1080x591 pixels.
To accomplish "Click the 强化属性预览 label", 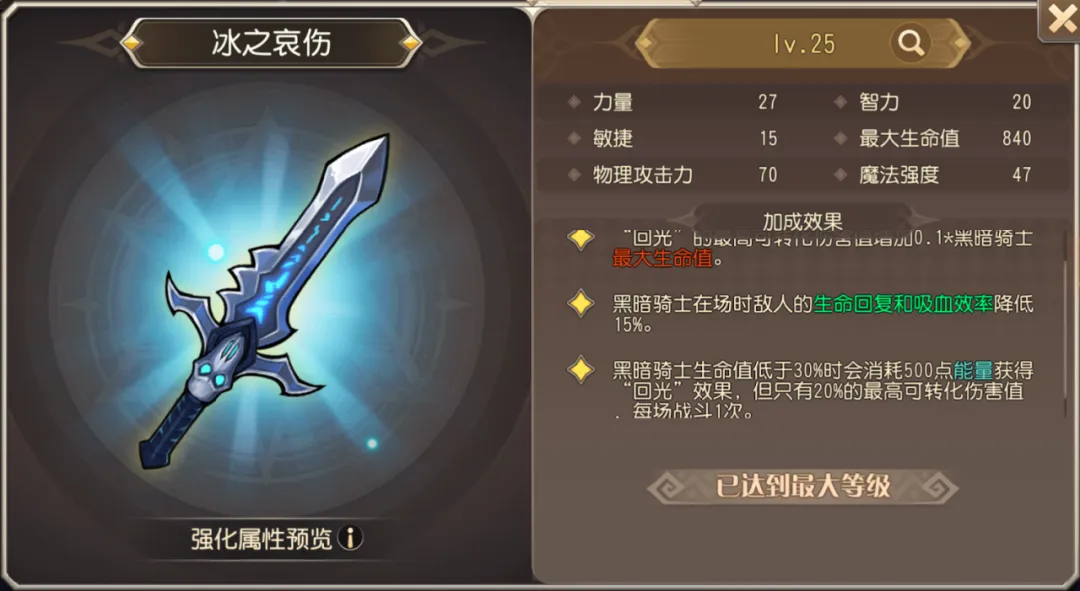I will (x=261, y=538).
